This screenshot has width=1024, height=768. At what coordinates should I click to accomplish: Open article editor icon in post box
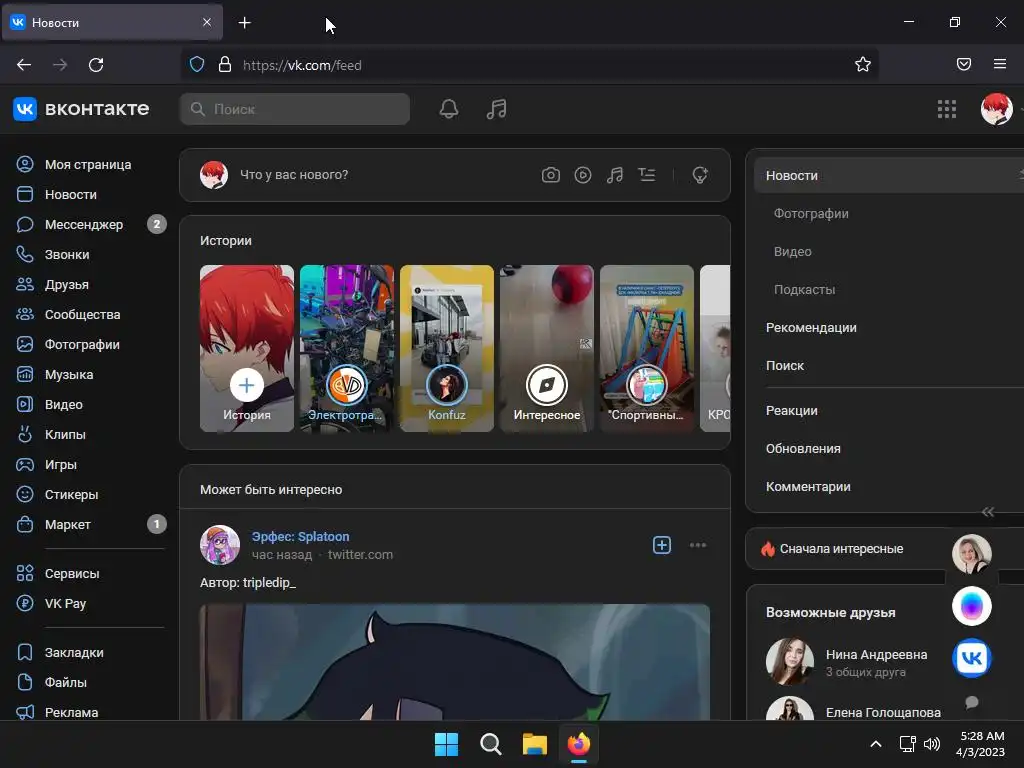[x=647, y=175]
